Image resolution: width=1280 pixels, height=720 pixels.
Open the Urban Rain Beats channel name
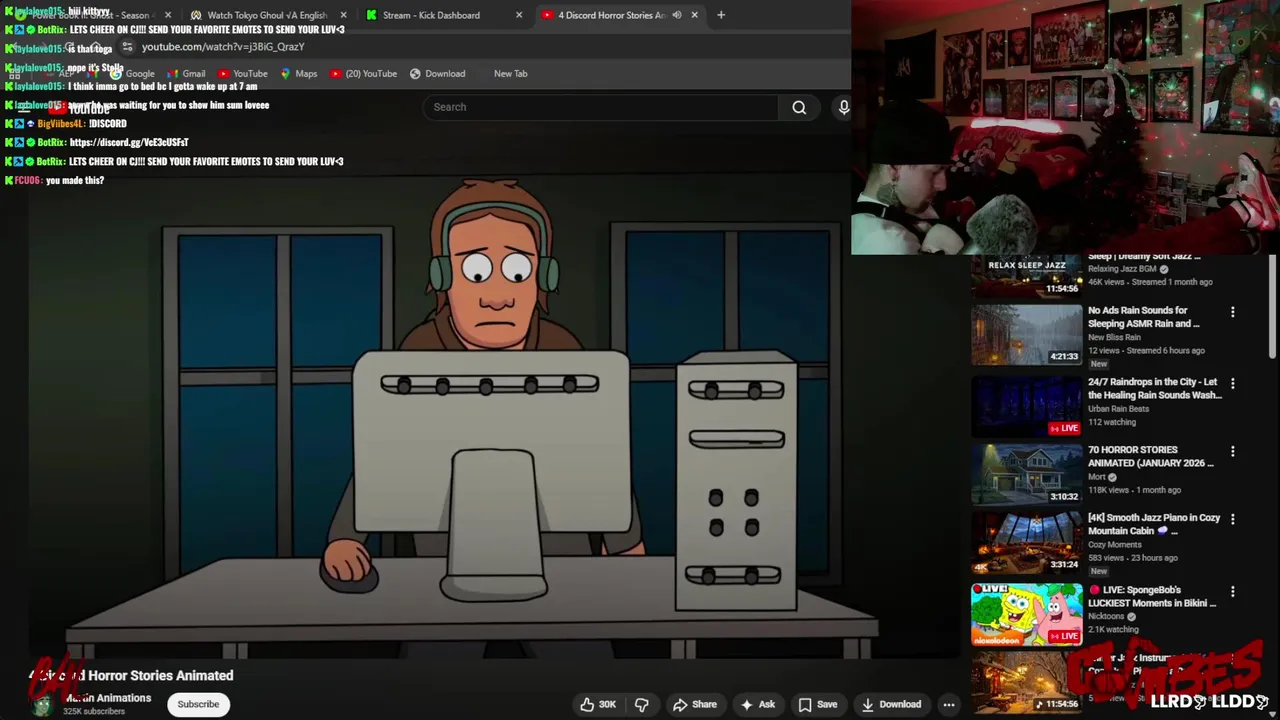point(1118,409)
